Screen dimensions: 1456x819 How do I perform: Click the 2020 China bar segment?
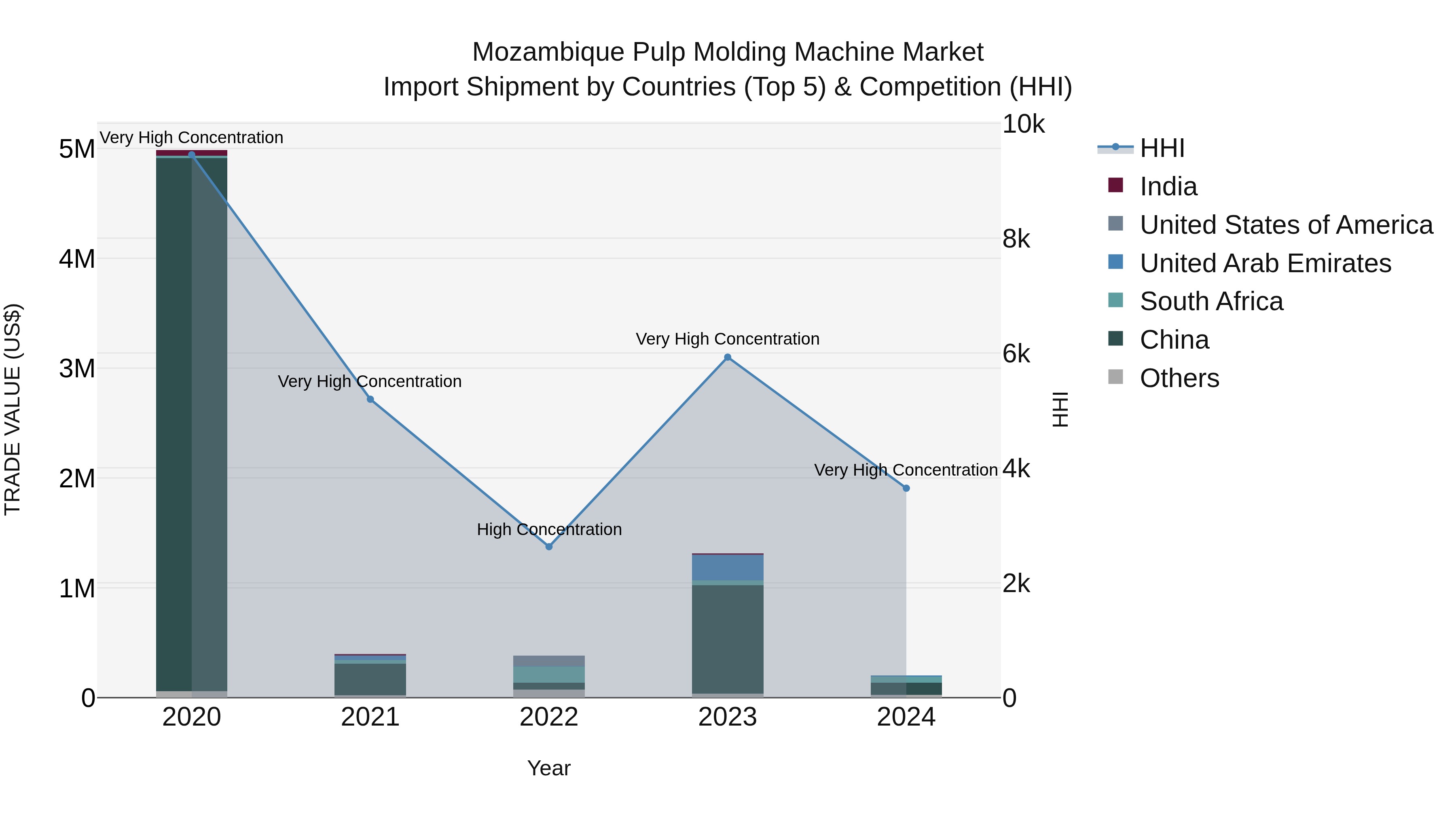(x=192, y=425)
